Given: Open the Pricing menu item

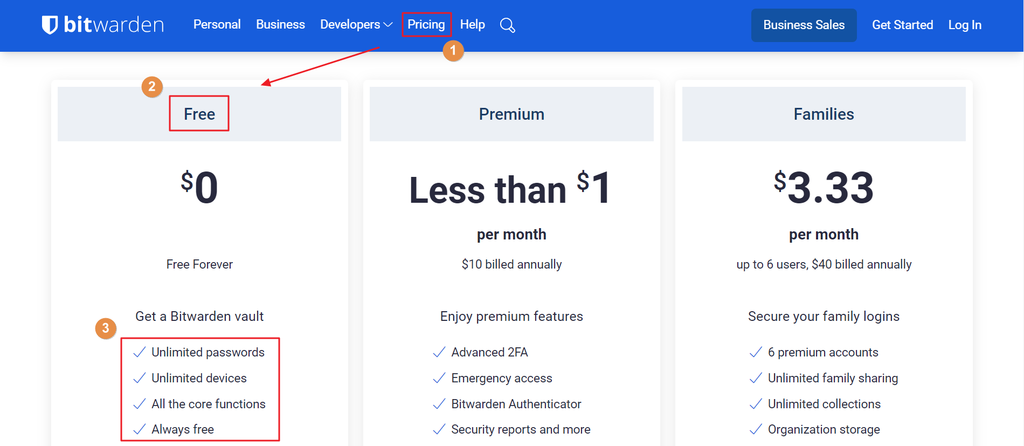Looking at the screenshot, I should click(426, 25).
